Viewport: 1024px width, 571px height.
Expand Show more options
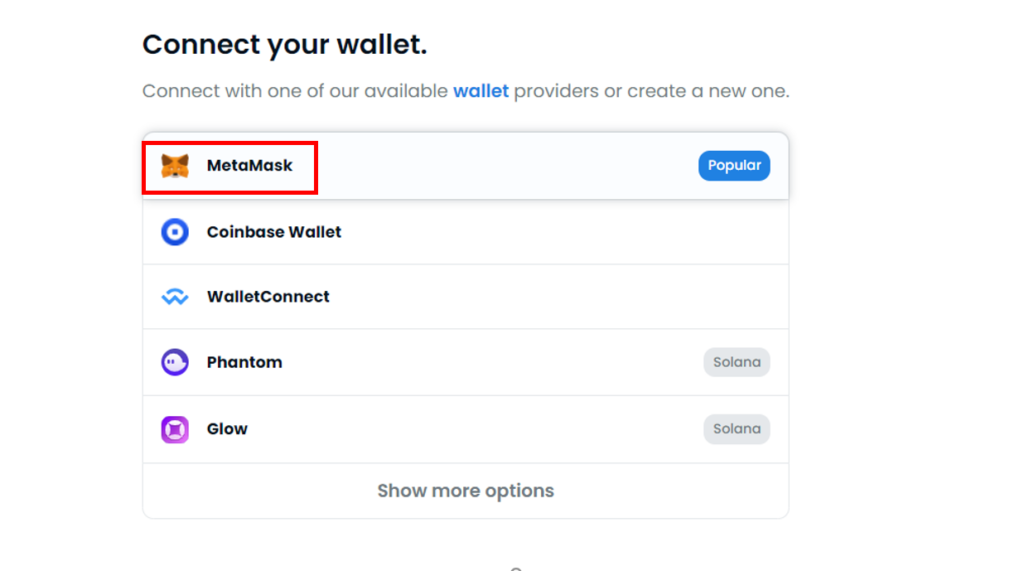465,491
